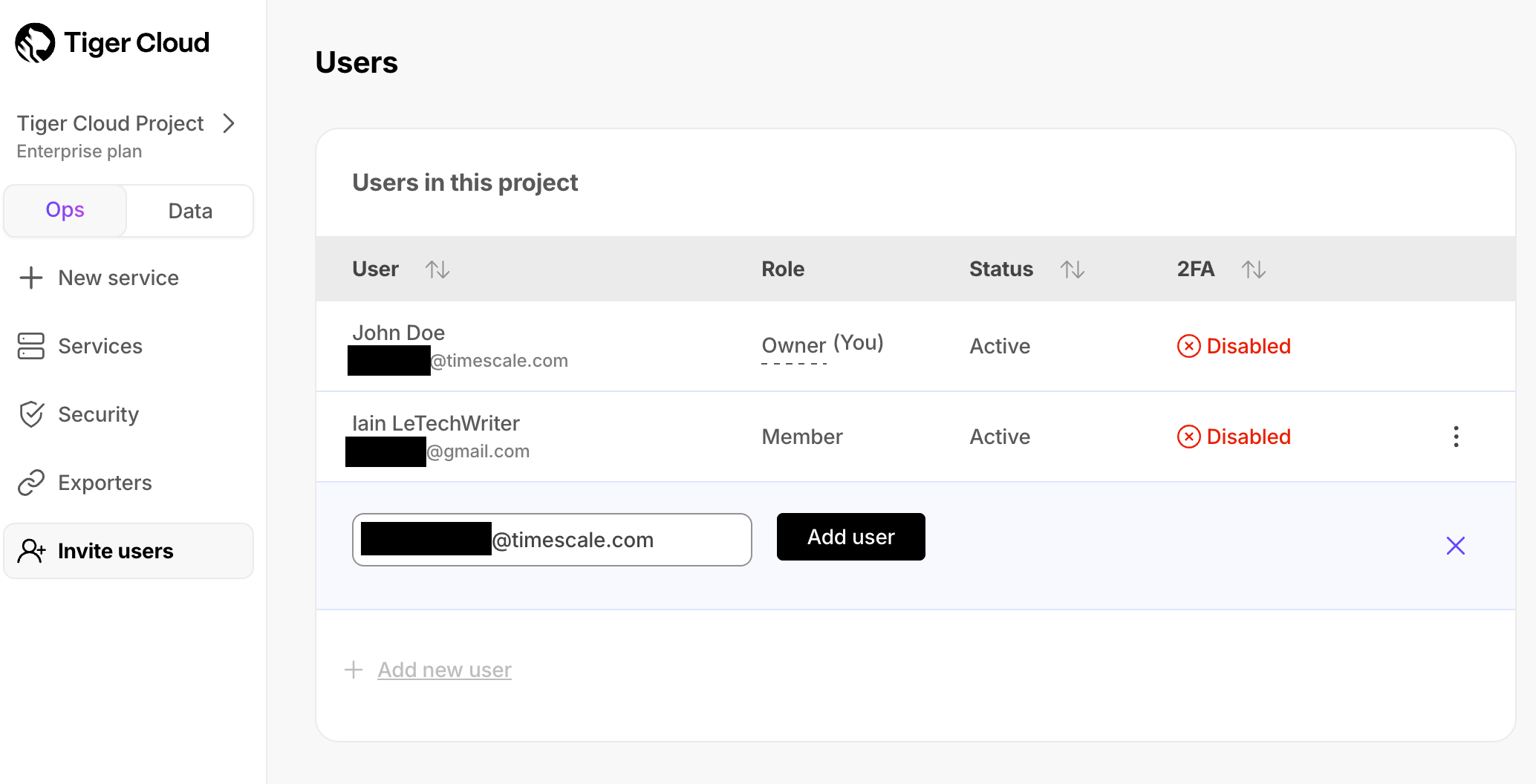Click the Owner role with dashed underline
This screenshot has width=1536, height=784.
[794, 346]
